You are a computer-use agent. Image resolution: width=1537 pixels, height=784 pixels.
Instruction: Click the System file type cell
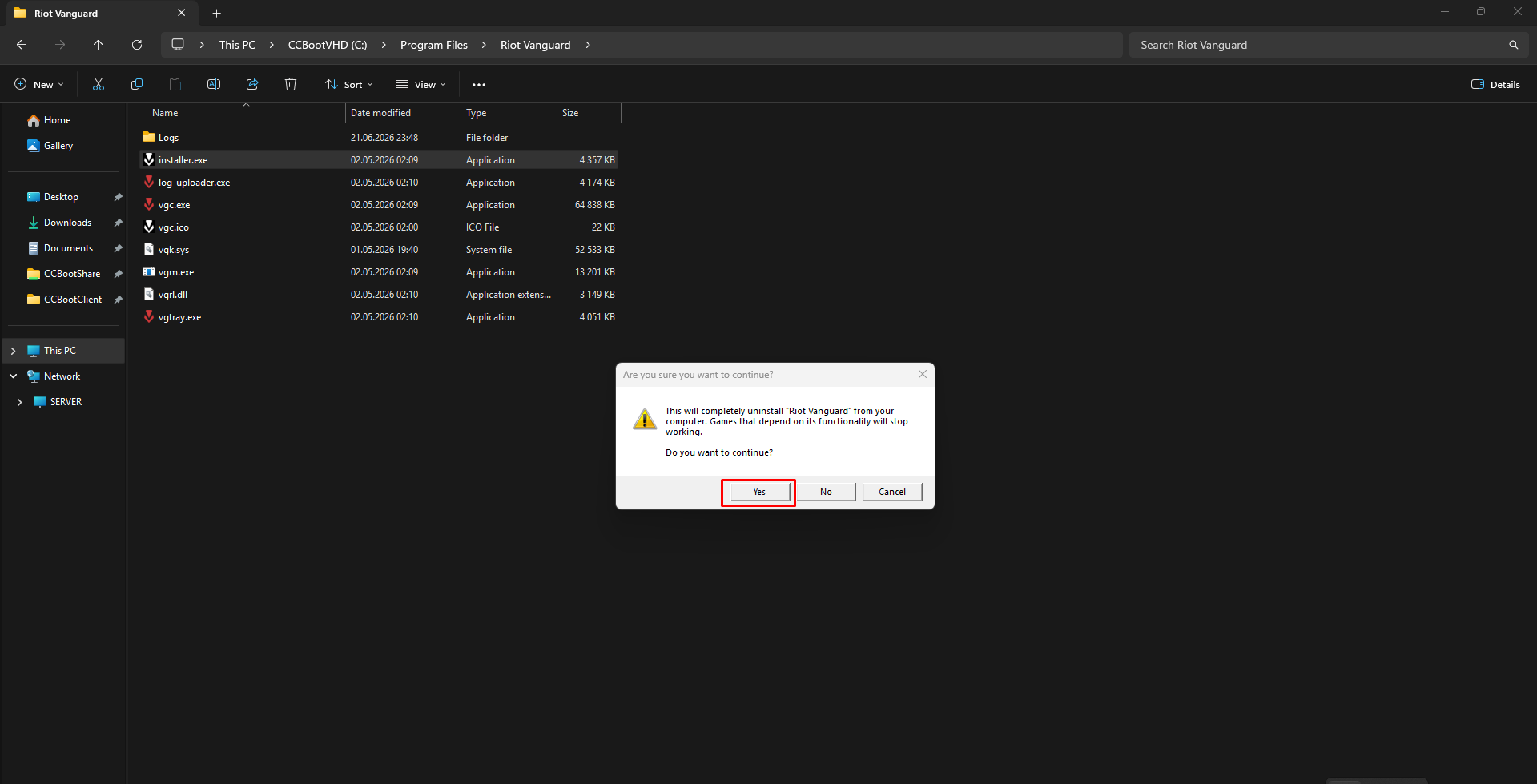(x=489, y=250)
